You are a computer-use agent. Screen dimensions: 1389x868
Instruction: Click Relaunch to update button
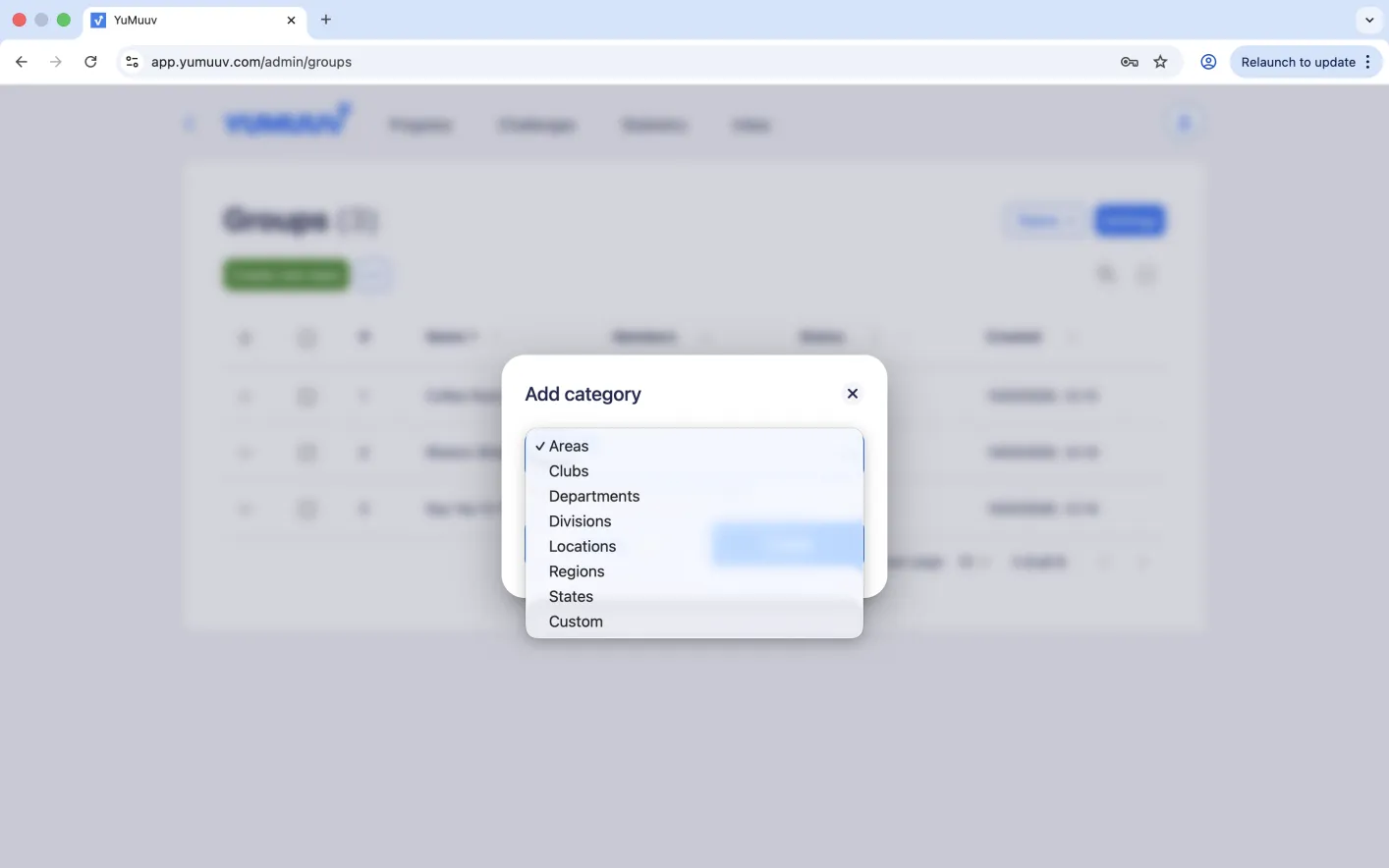[1298, 62]
